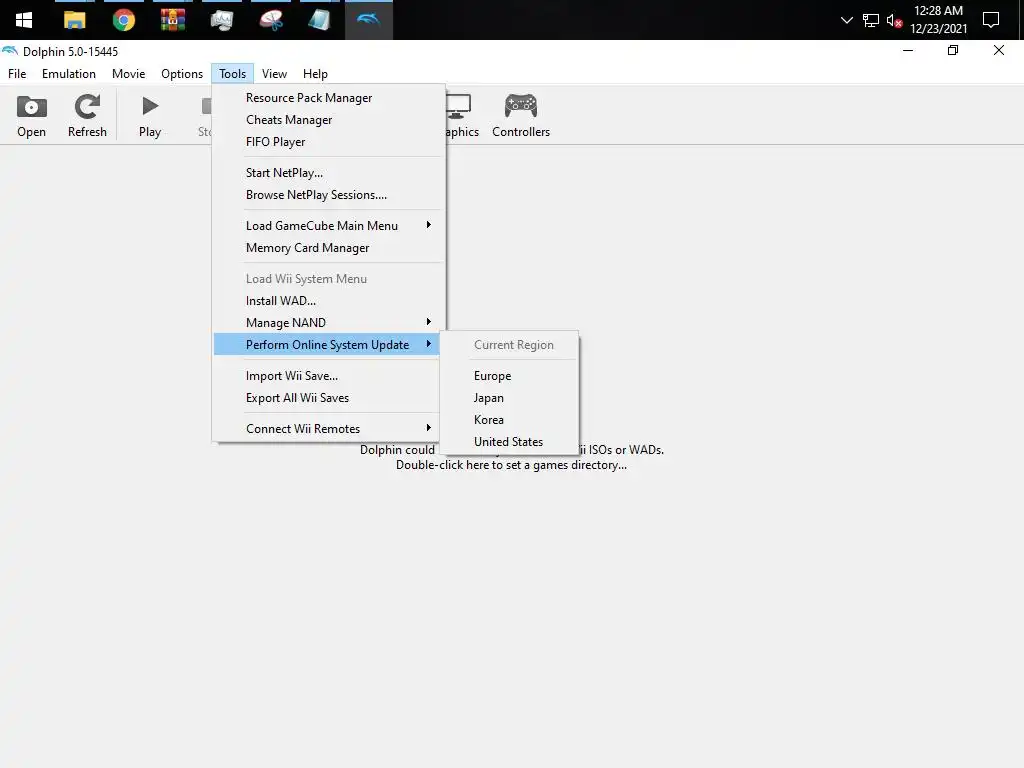Image resolution: width=1024 pixels, height=768 pixels.
Task: Open the Controllers settings icon
Action: (520, 116)
